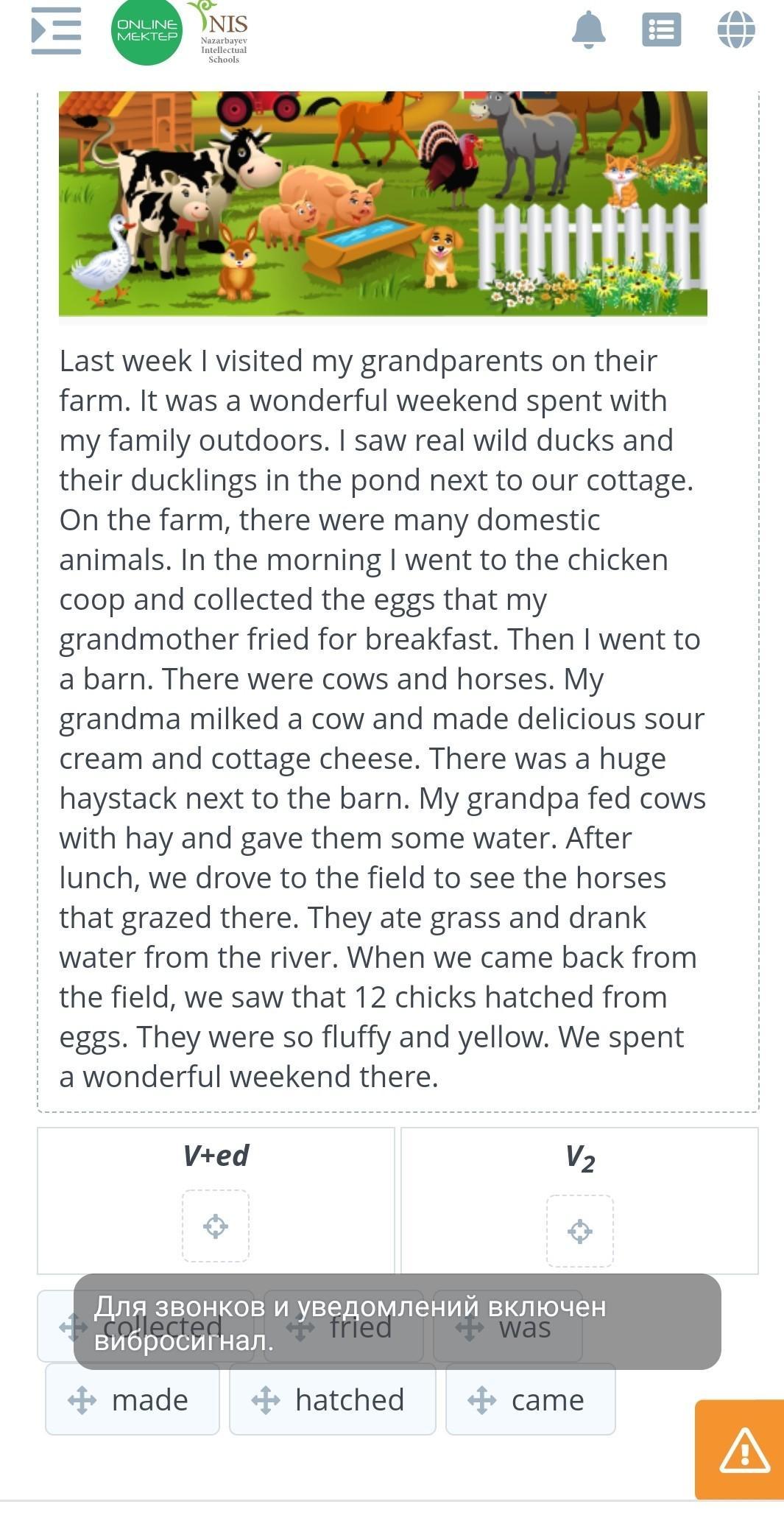Click the drag handle on "came"
Image resolution: width=784 pixels, height=1518 pixels.
point(481,1400)
